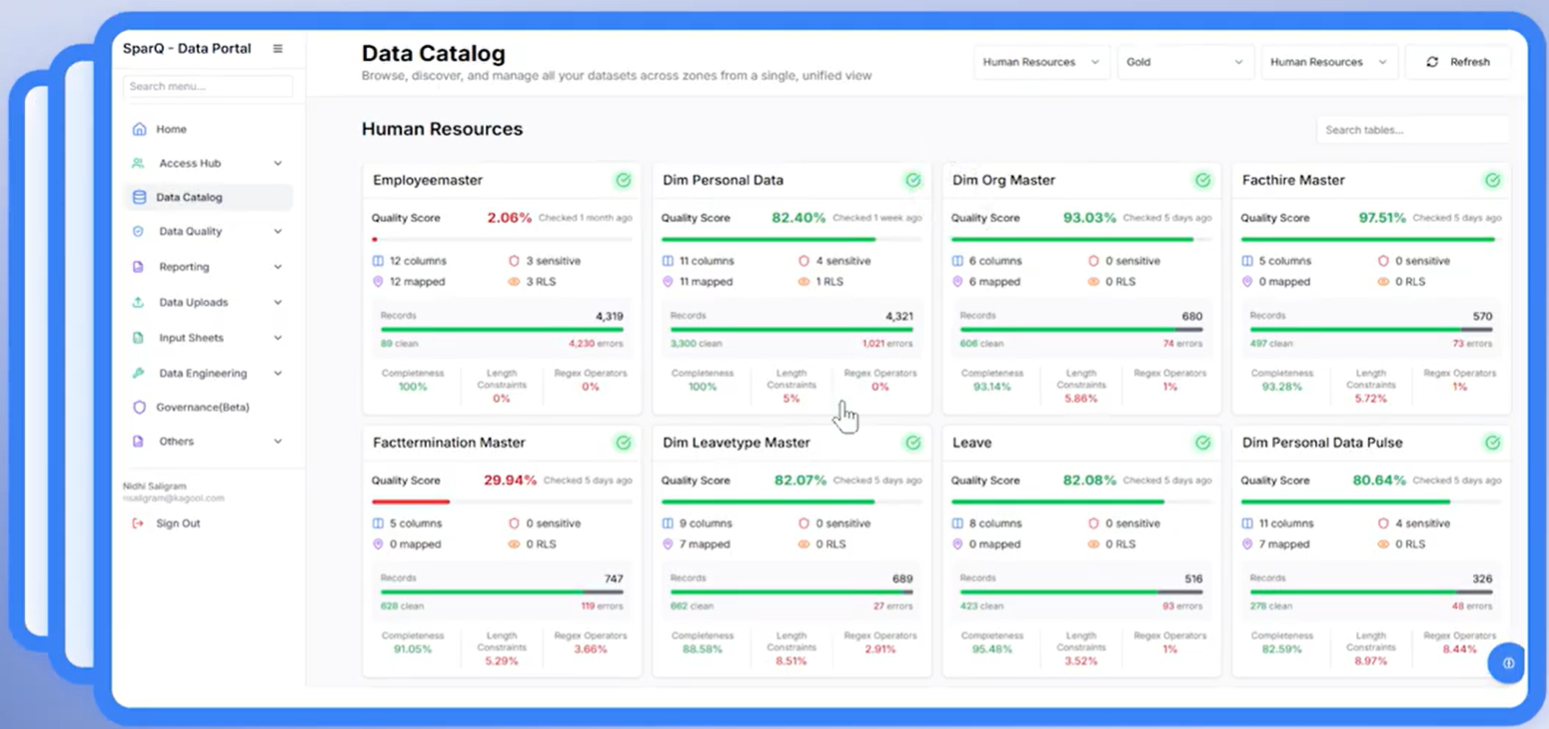The height and width of the screenshot is (729, 1549).
Task: Click the Search tables input field
Action: (1411, 130)
